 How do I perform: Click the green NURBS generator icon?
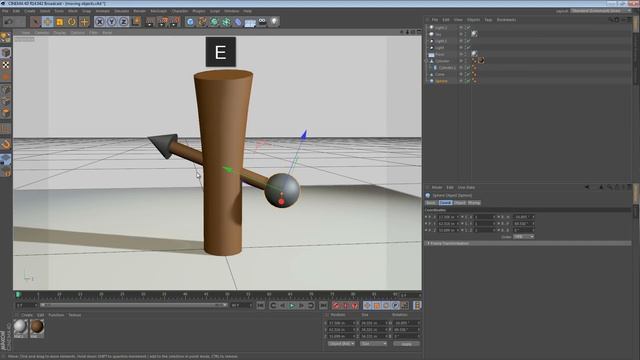[x=214, y=22]
